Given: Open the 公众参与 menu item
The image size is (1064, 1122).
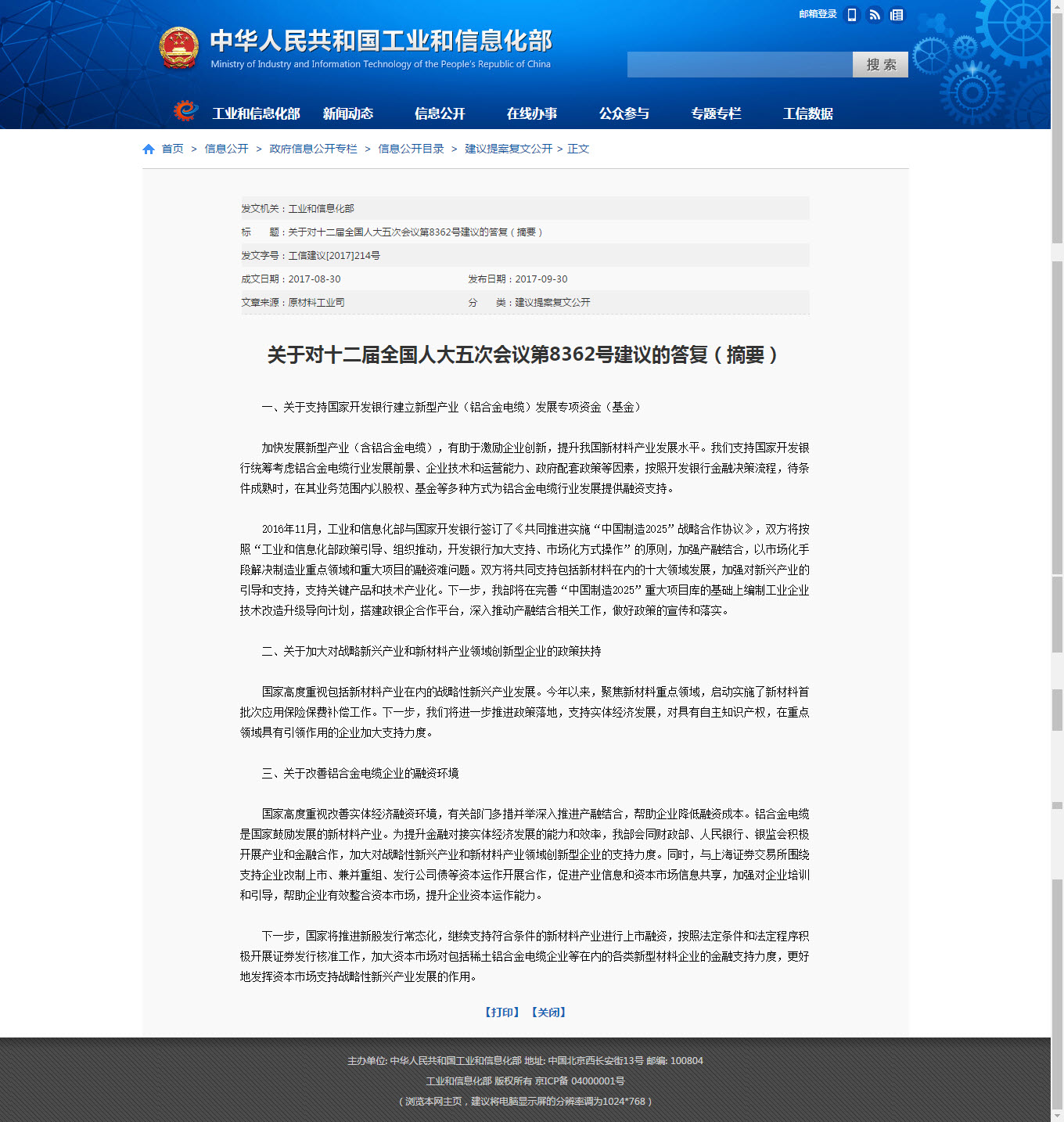Looking at the screenshot, I should 624,113.
